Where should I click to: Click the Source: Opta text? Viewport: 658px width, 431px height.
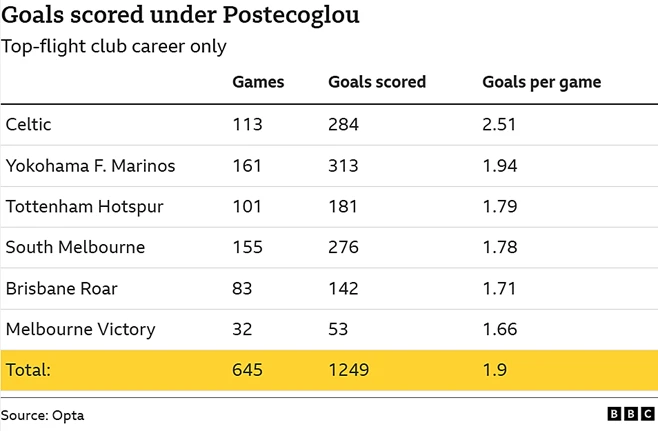pos(42,415)
